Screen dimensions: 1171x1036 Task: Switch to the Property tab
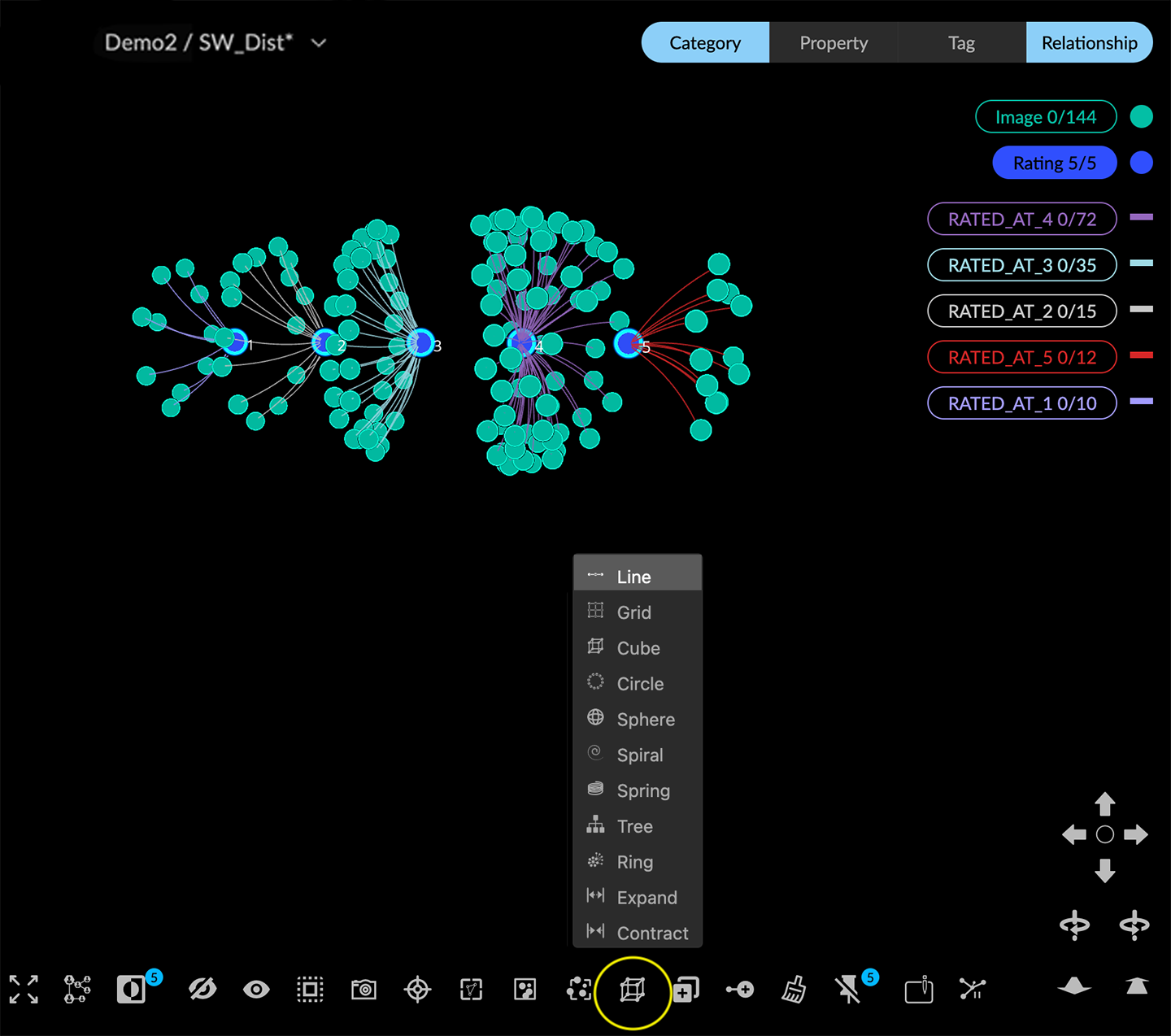[x=834, y=43]
